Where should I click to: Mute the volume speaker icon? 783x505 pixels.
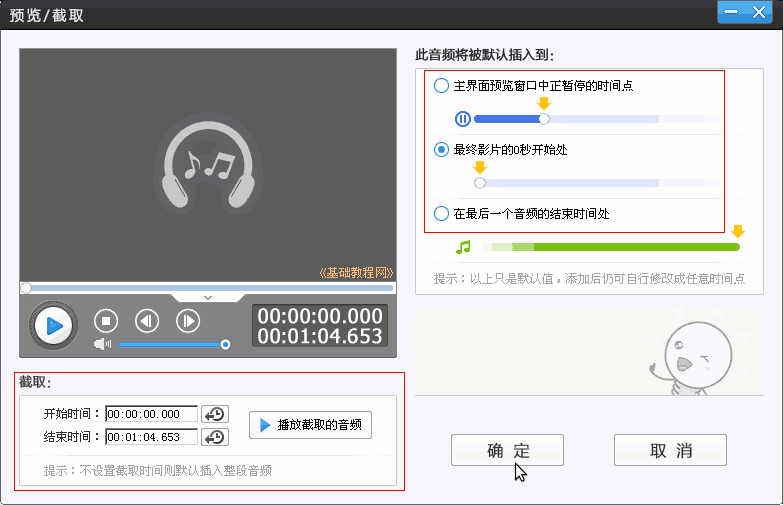(x=102, y=345)
